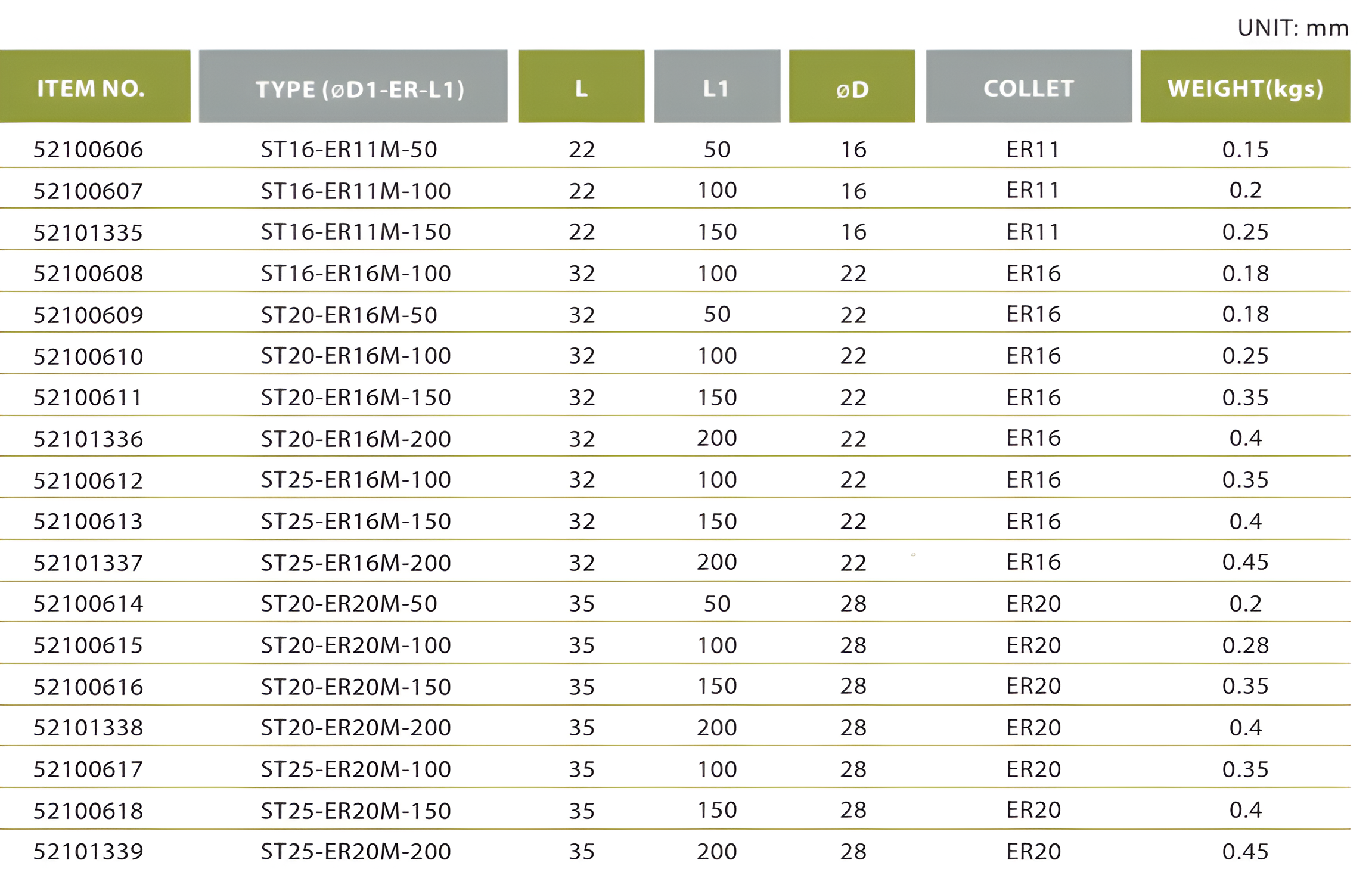This screenshot has width=1372, height=869.
Task: Click the ITEM NO. column header
Action: point(91,88)
